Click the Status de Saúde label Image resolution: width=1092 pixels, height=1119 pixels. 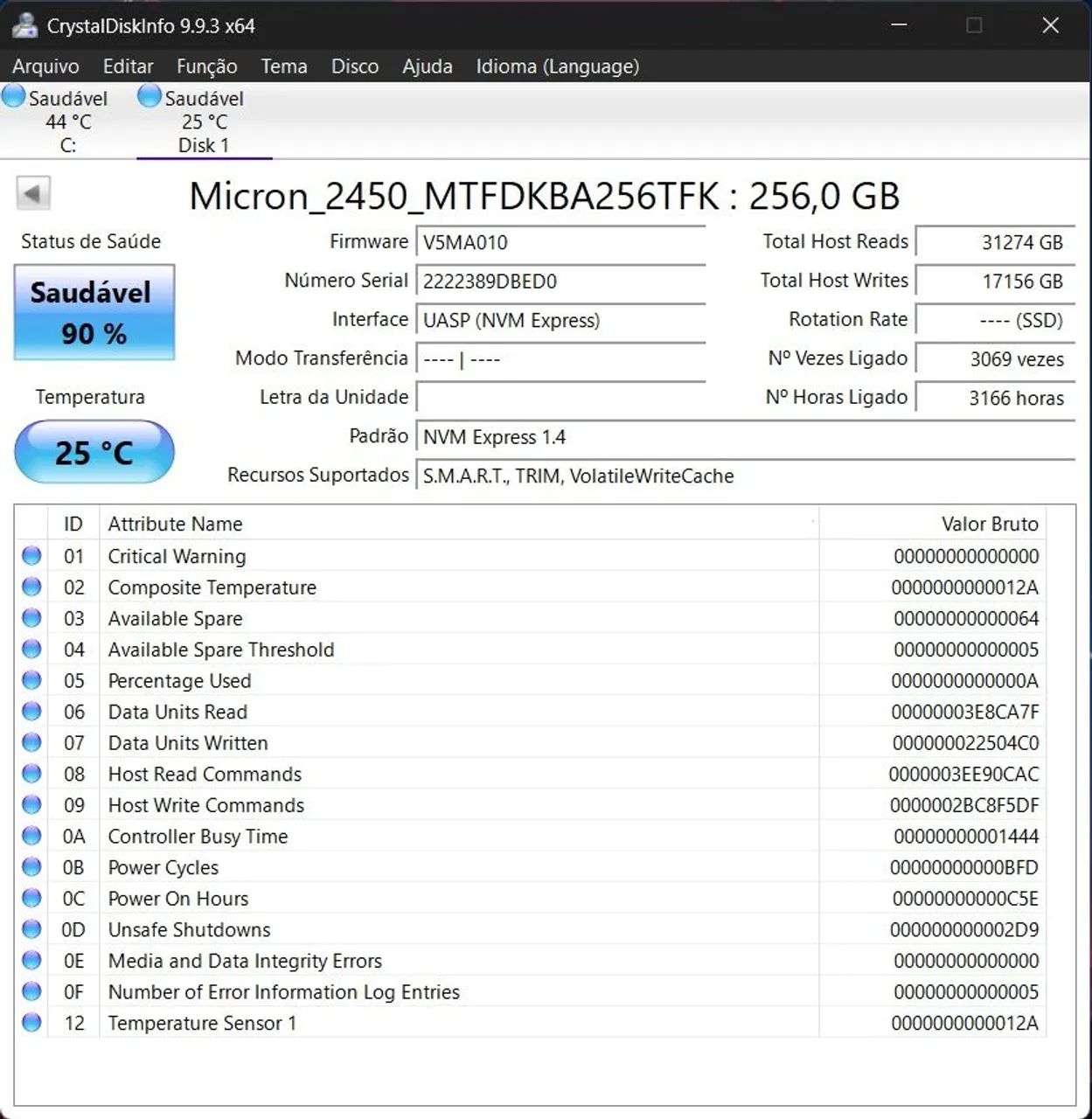(91, 241)
